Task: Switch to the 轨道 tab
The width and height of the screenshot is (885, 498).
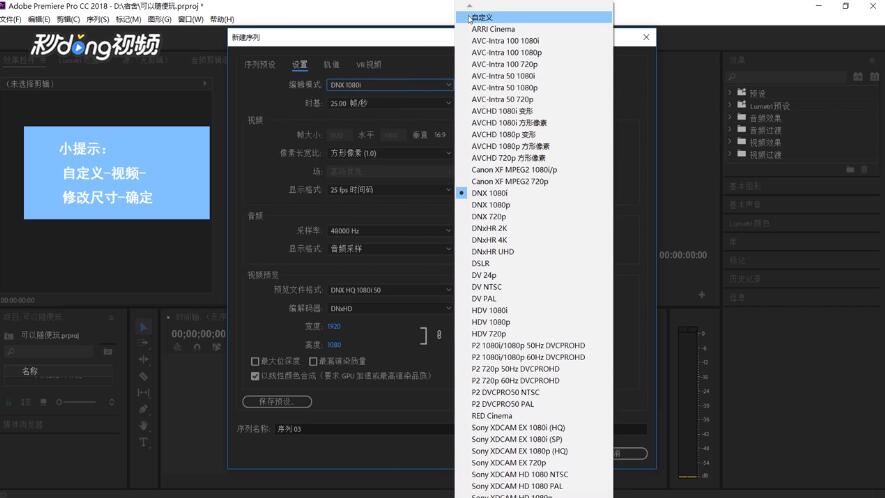Action: coord(331,64)
